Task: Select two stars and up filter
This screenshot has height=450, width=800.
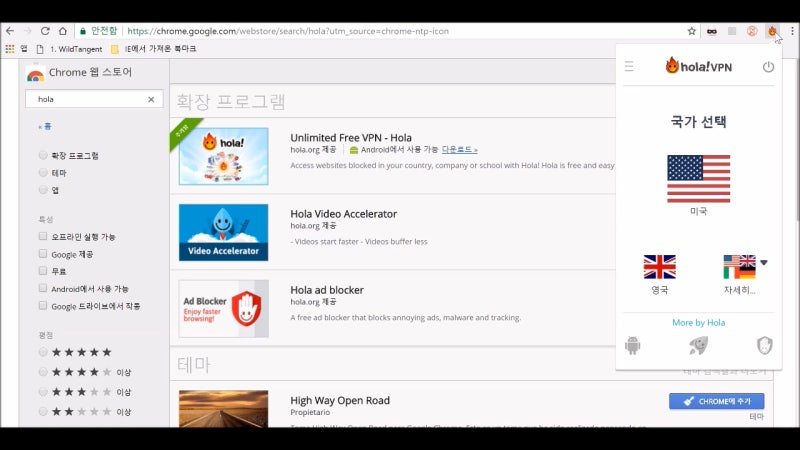Action: point(43,412)
